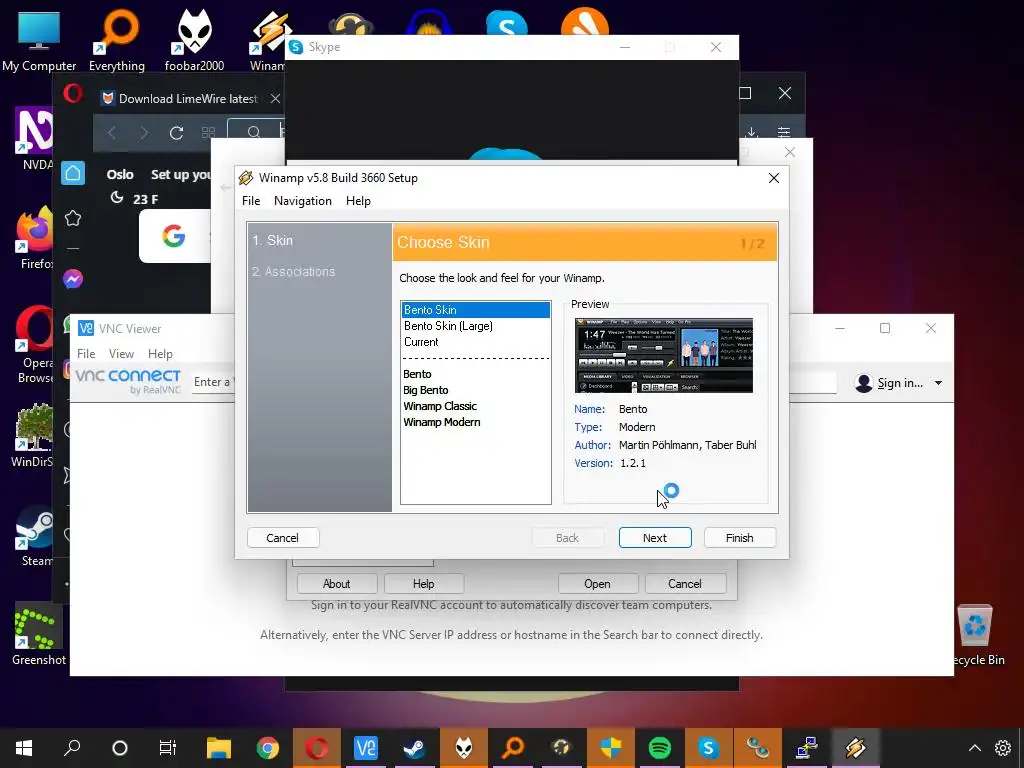Switch to VNC Viewer on the taskbar

click(x=366, y=748)
